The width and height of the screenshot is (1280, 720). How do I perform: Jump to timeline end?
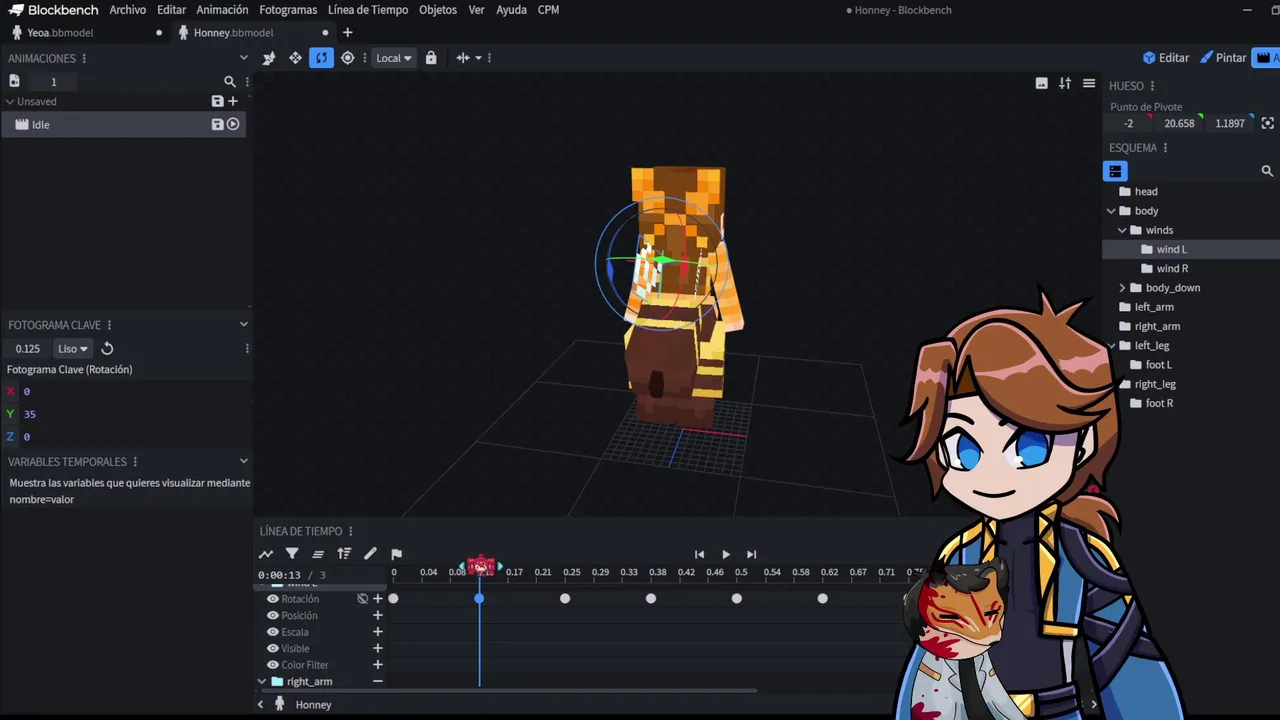pos(751,554)
